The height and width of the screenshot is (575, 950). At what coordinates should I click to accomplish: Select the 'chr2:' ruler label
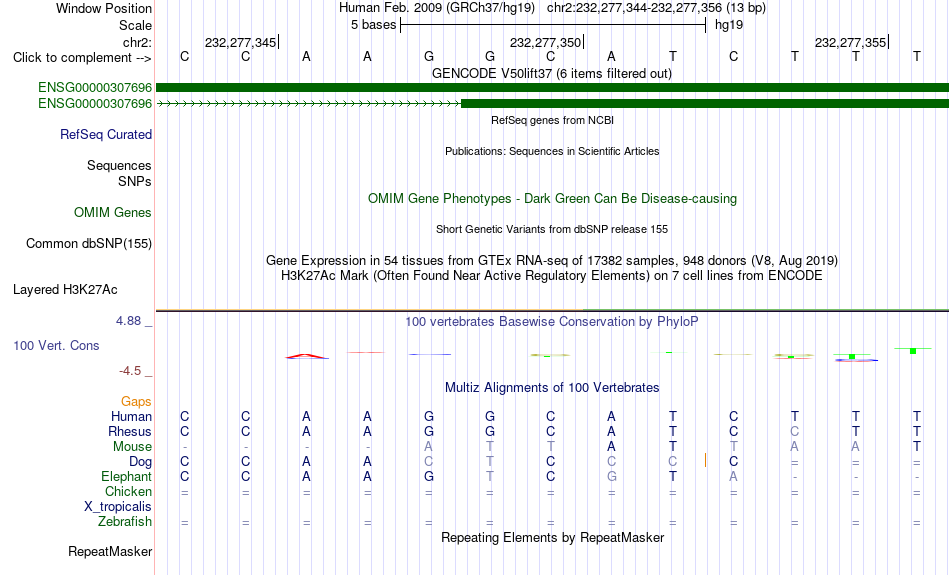138,42
